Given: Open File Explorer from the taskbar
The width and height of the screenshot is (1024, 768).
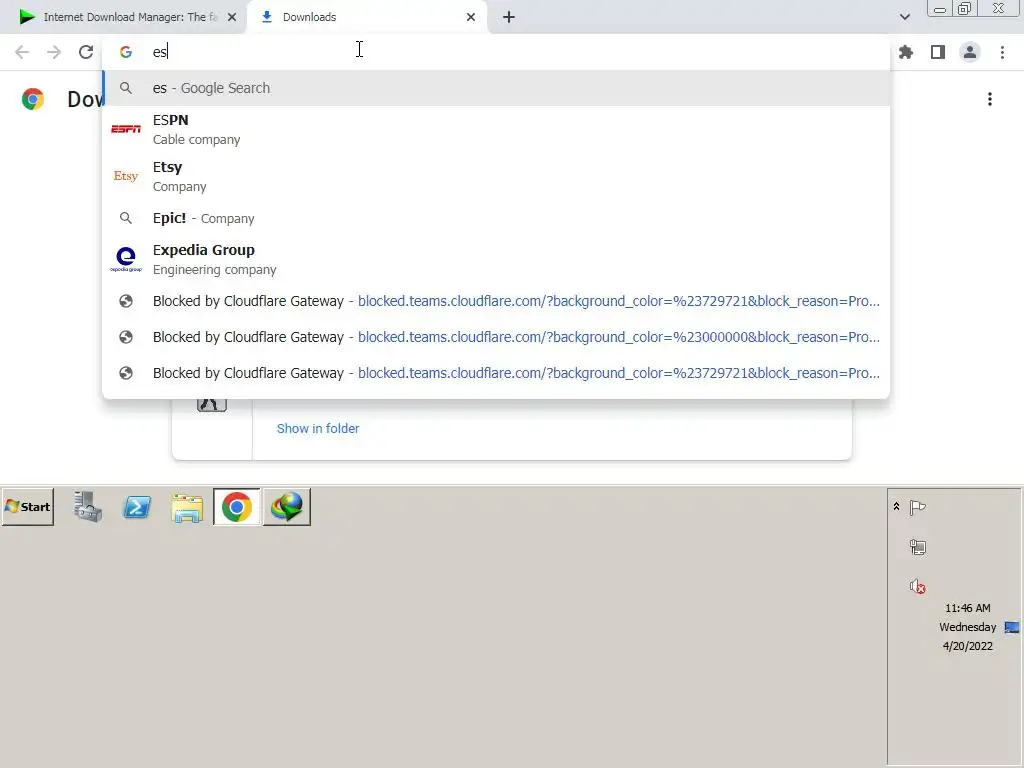Looking at the screenshot, I should 187,508.
